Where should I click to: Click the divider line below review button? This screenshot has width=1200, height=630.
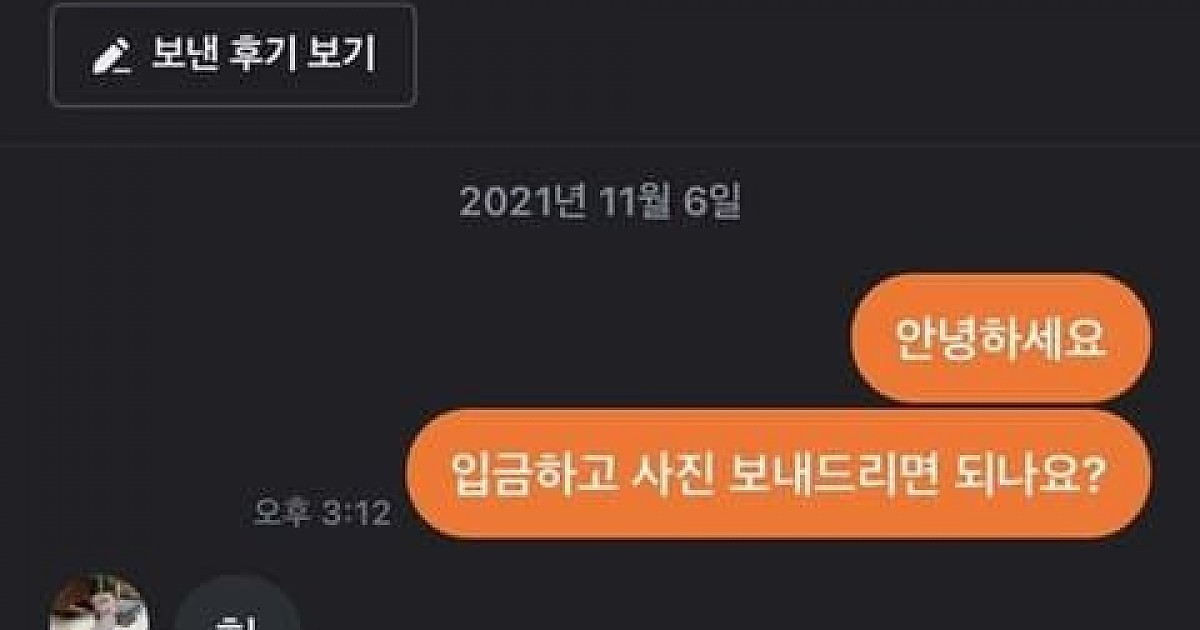point(600,146)
